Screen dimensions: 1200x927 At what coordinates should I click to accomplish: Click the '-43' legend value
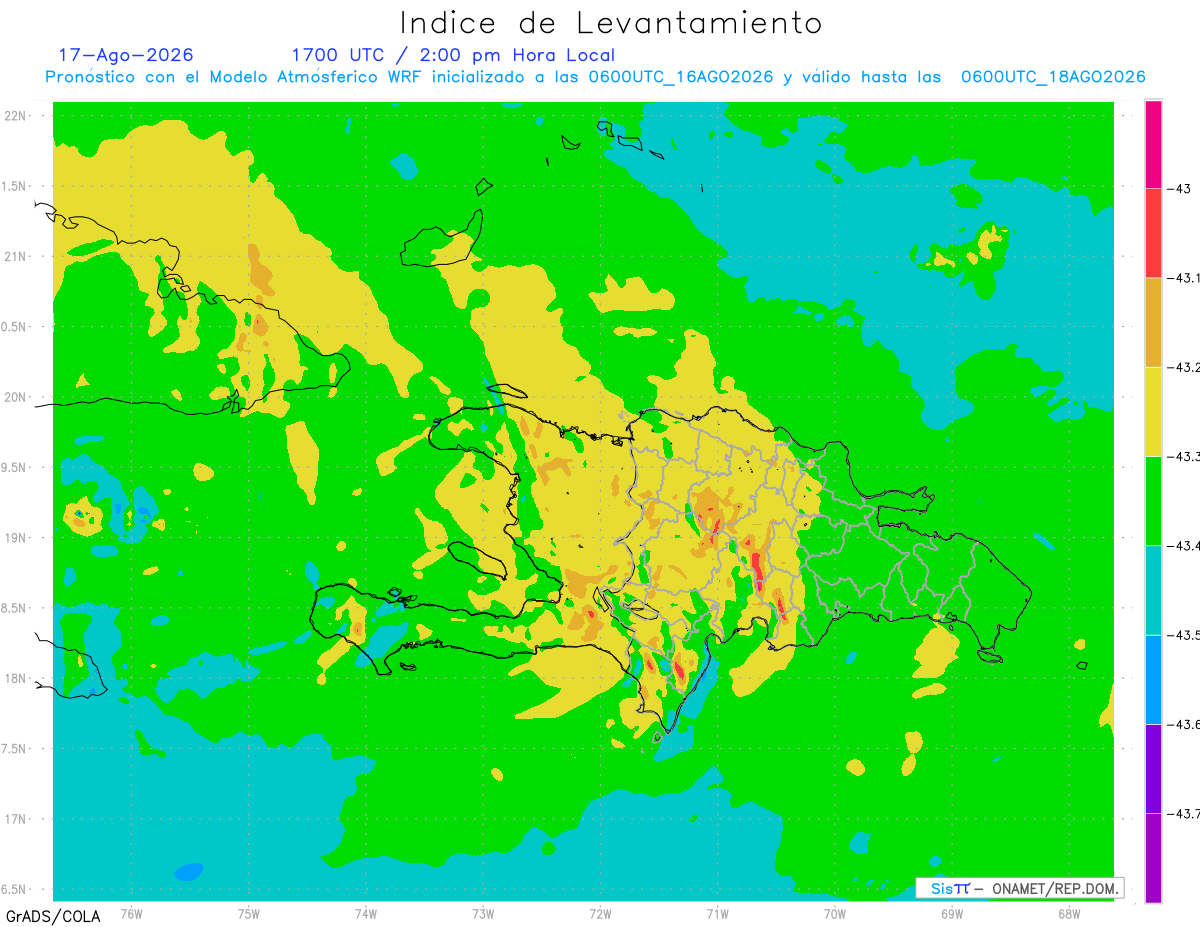(1178, 188)
